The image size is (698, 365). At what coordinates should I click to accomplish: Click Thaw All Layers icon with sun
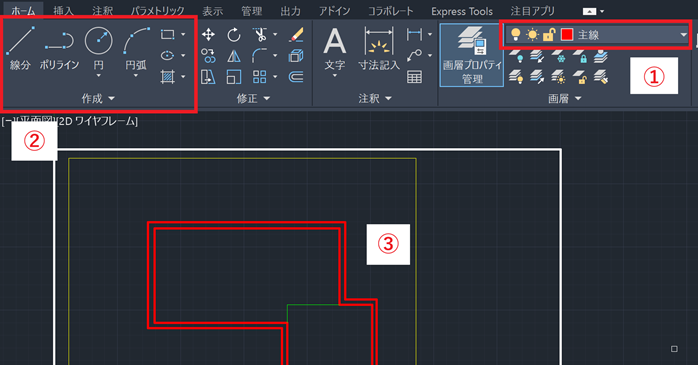click(x=558, y=77)
